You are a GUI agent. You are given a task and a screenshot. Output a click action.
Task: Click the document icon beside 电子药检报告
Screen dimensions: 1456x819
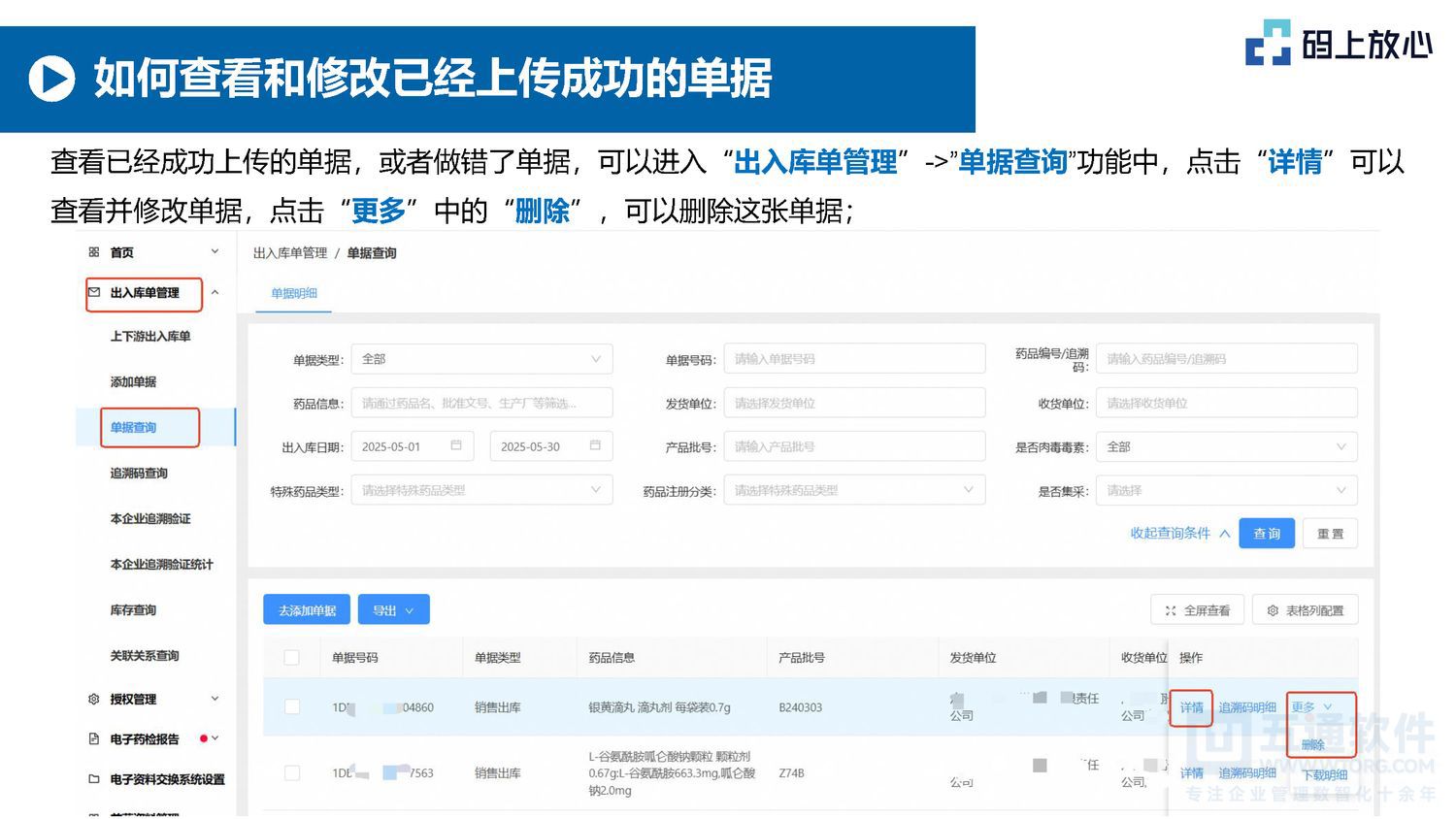point(92,738)
